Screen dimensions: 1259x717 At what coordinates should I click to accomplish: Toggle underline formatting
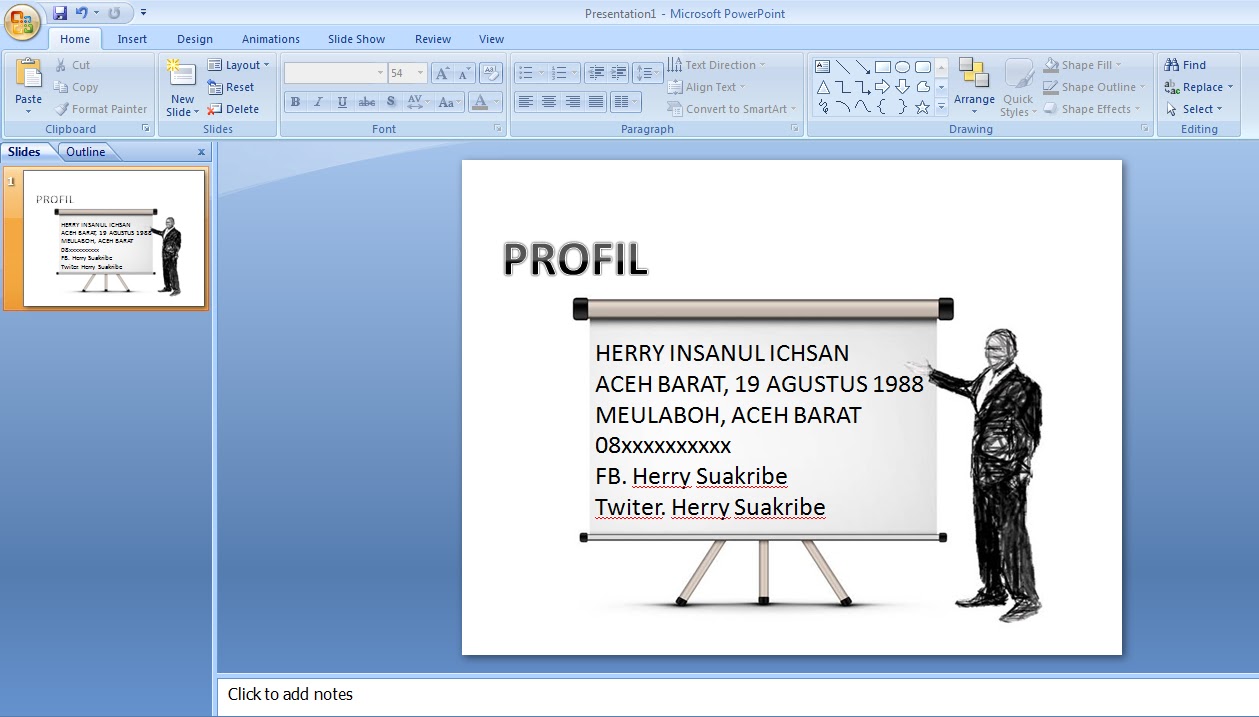click(343, 102)
